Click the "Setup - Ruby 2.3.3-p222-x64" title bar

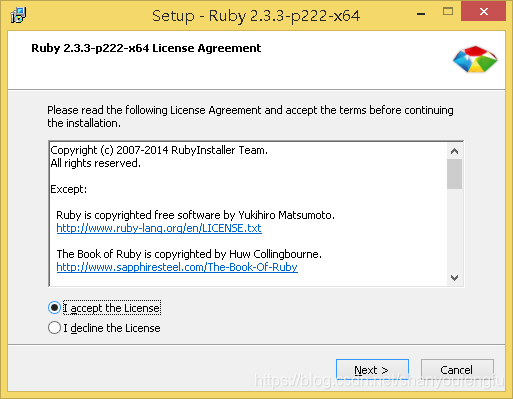pos(256,16)
